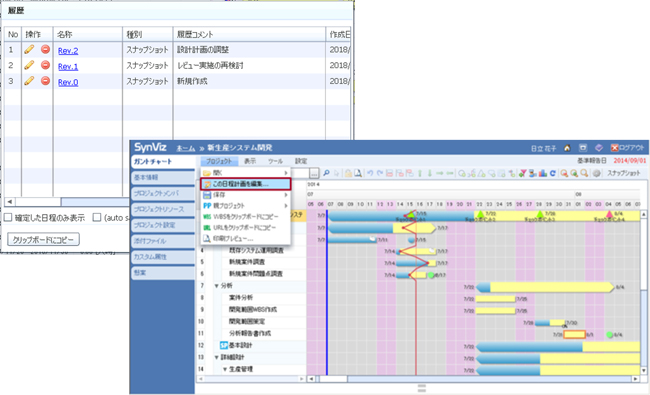Viewport: 650px width, 395px height.
Task: Click the pink 8/4 milestone triangle
Action: tap(609, 214)
